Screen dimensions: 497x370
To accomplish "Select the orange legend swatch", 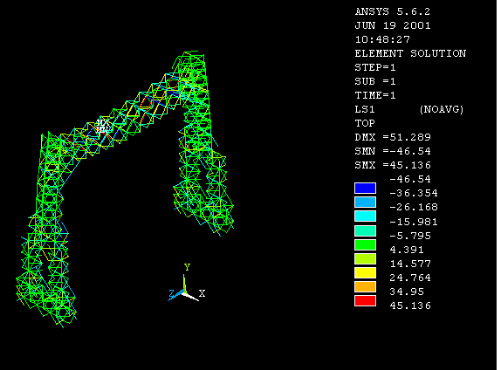I will (365, 287).
